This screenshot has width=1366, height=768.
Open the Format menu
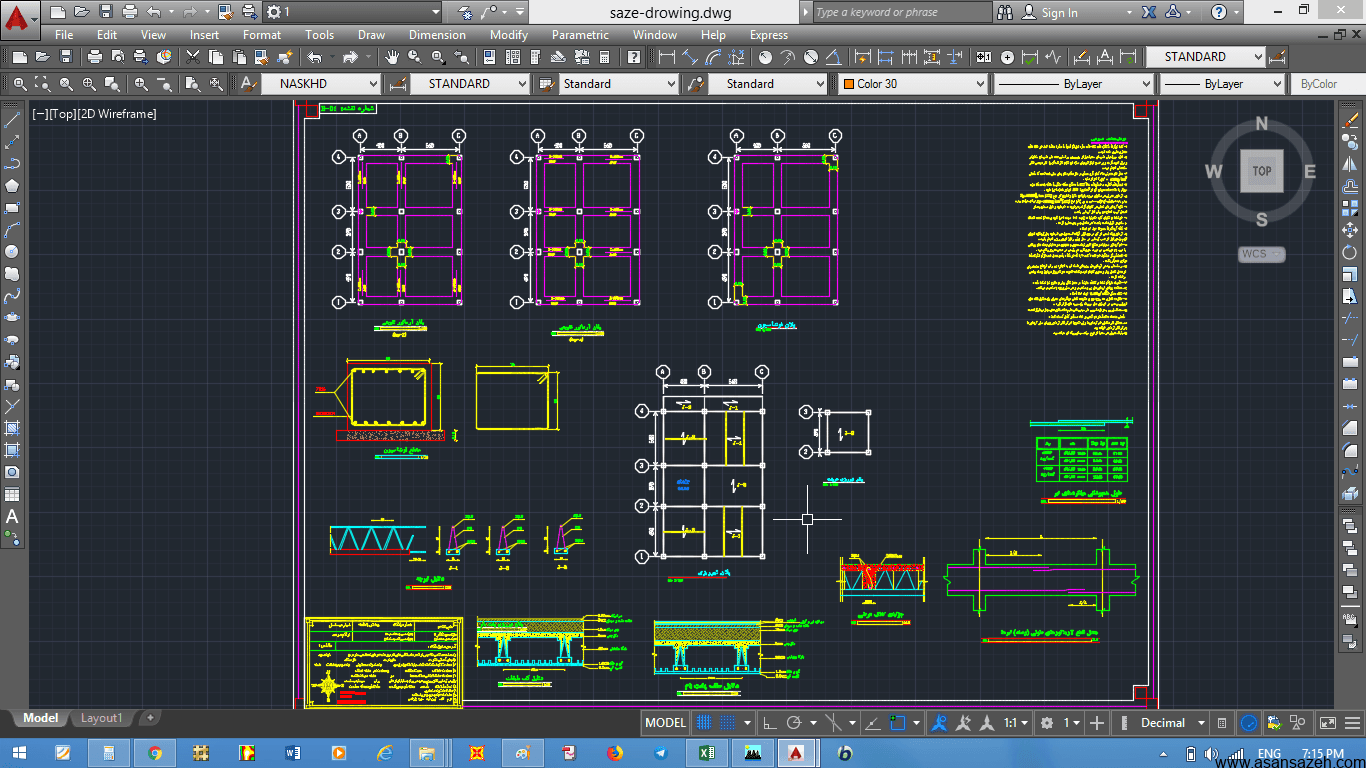[262, 35]
